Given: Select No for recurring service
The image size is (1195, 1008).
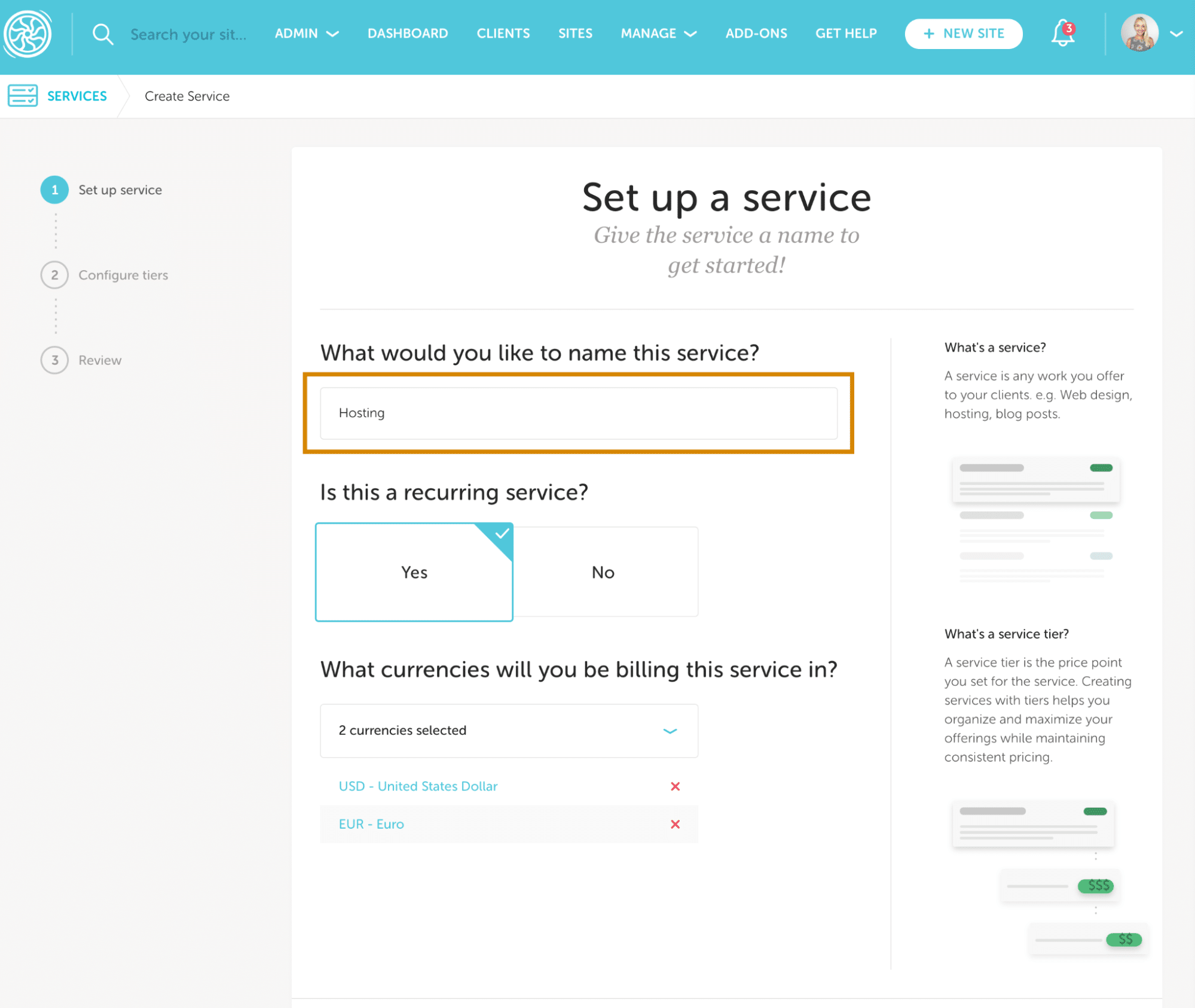Looking at the screenshot, I should pos(603,572).
